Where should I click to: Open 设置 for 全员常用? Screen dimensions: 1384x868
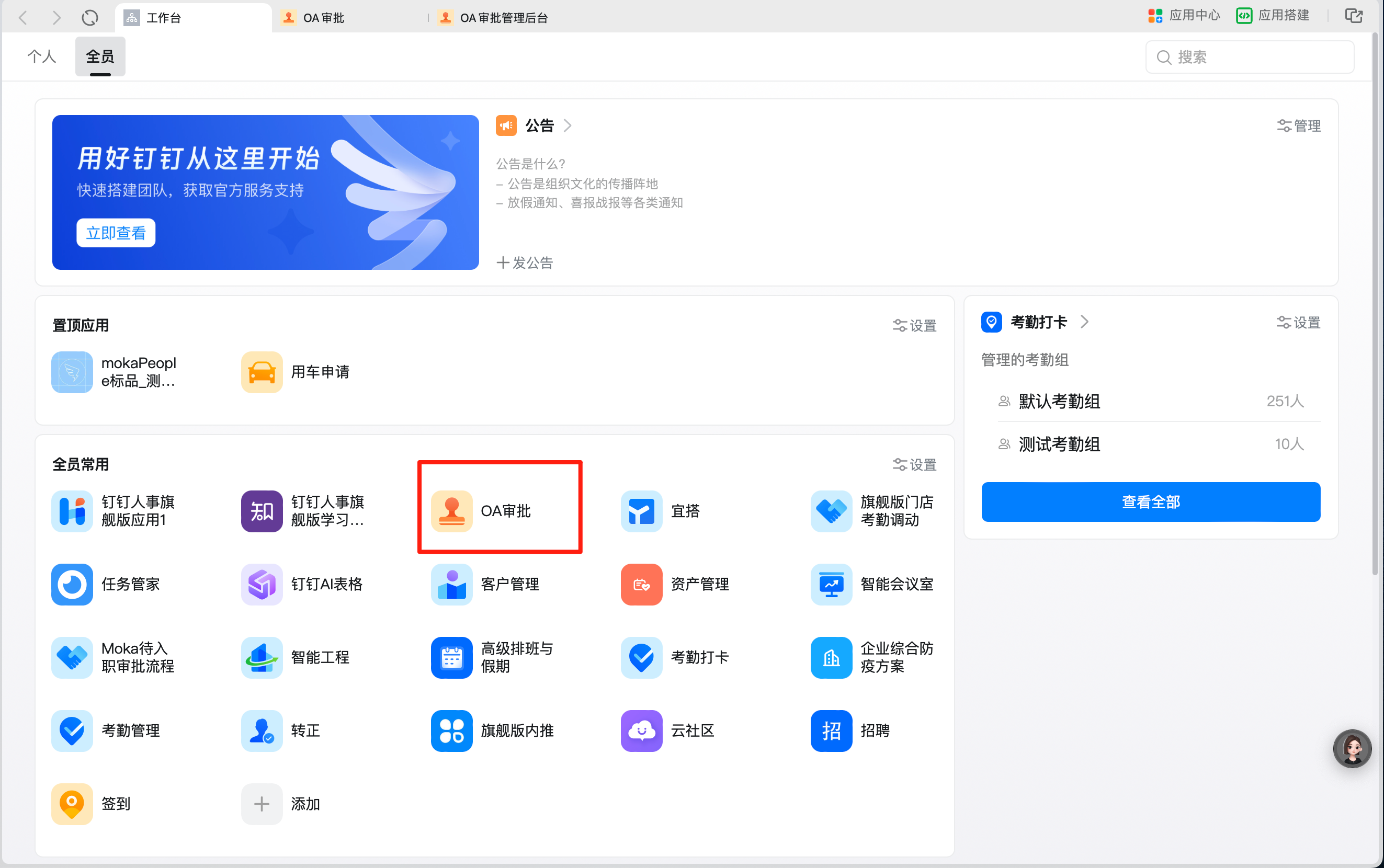[915, 464]
